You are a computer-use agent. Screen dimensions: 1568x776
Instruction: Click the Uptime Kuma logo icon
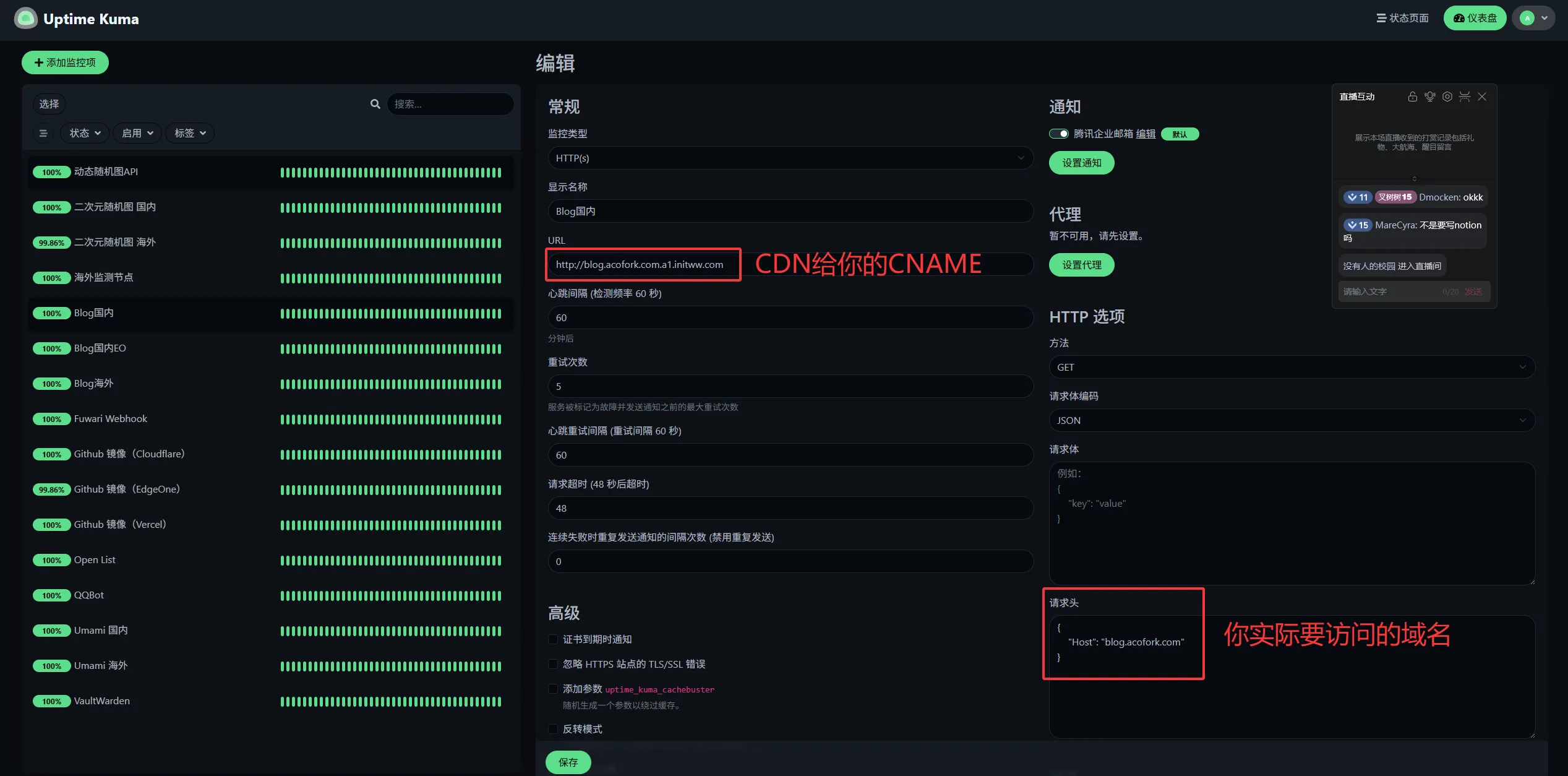coord(25,19)
